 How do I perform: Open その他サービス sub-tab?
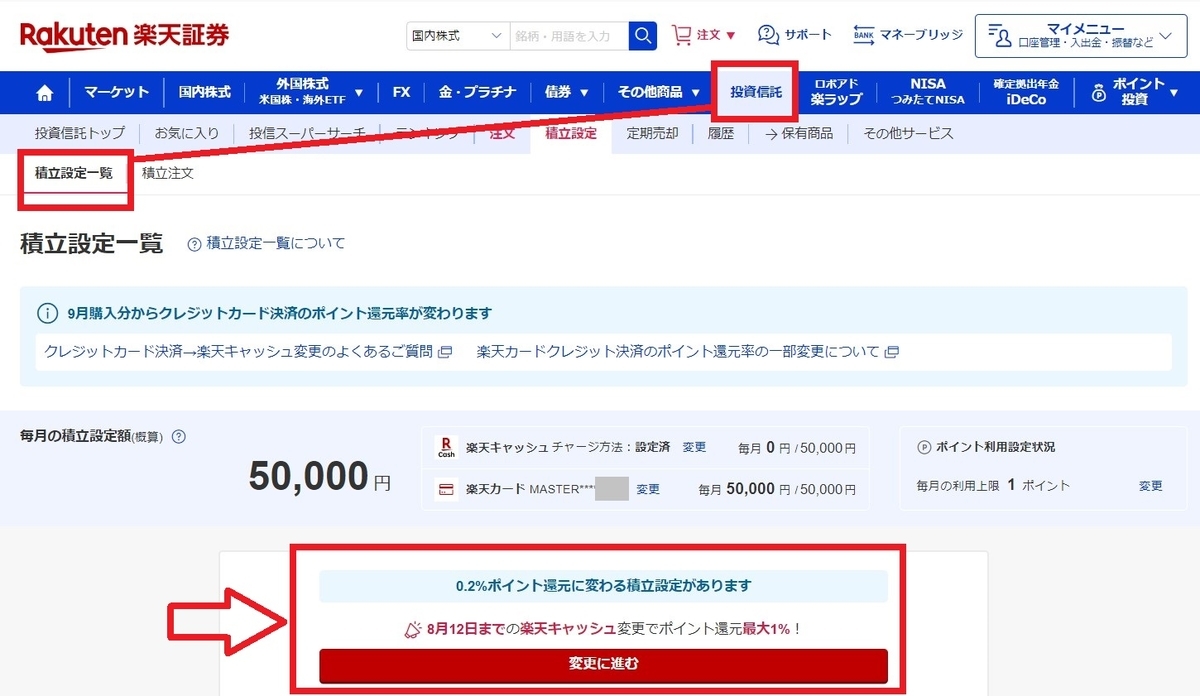[908, 133]
